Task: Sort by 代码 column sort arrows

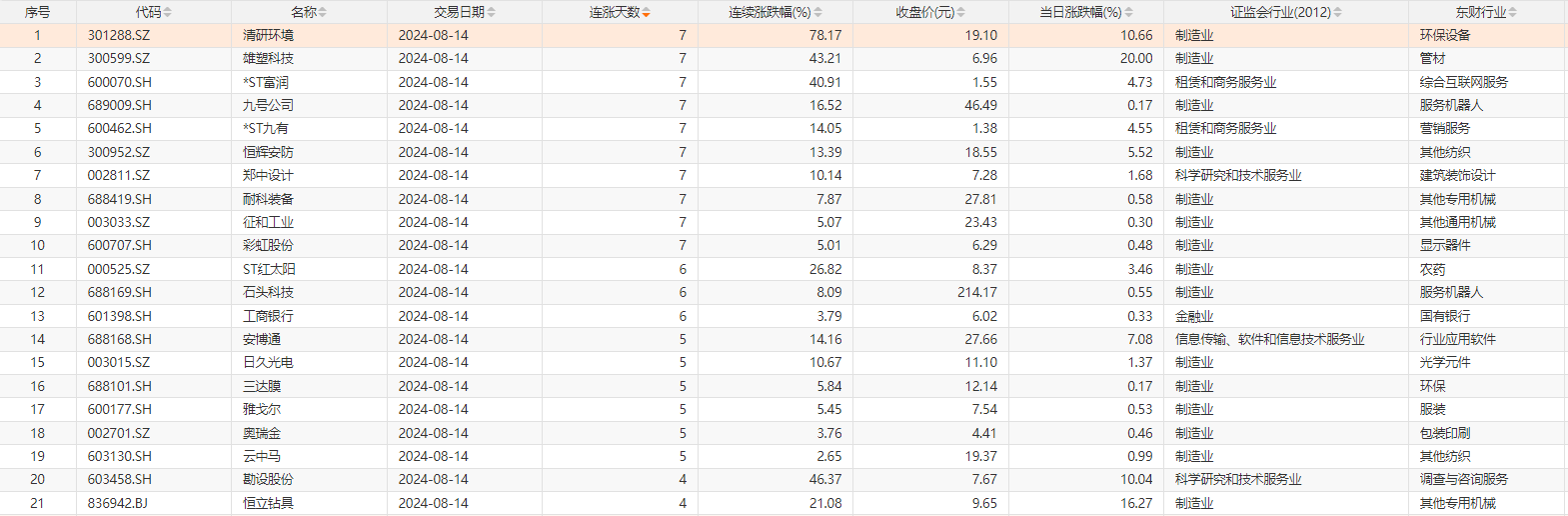Action: click(x=168, y=12)
